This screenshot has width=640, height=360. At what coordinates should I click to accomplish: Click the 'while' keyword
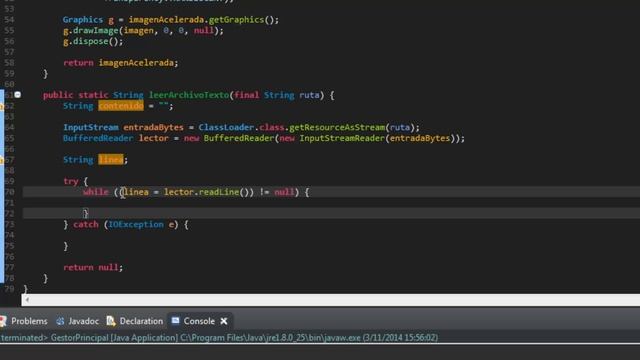(96, 192)
